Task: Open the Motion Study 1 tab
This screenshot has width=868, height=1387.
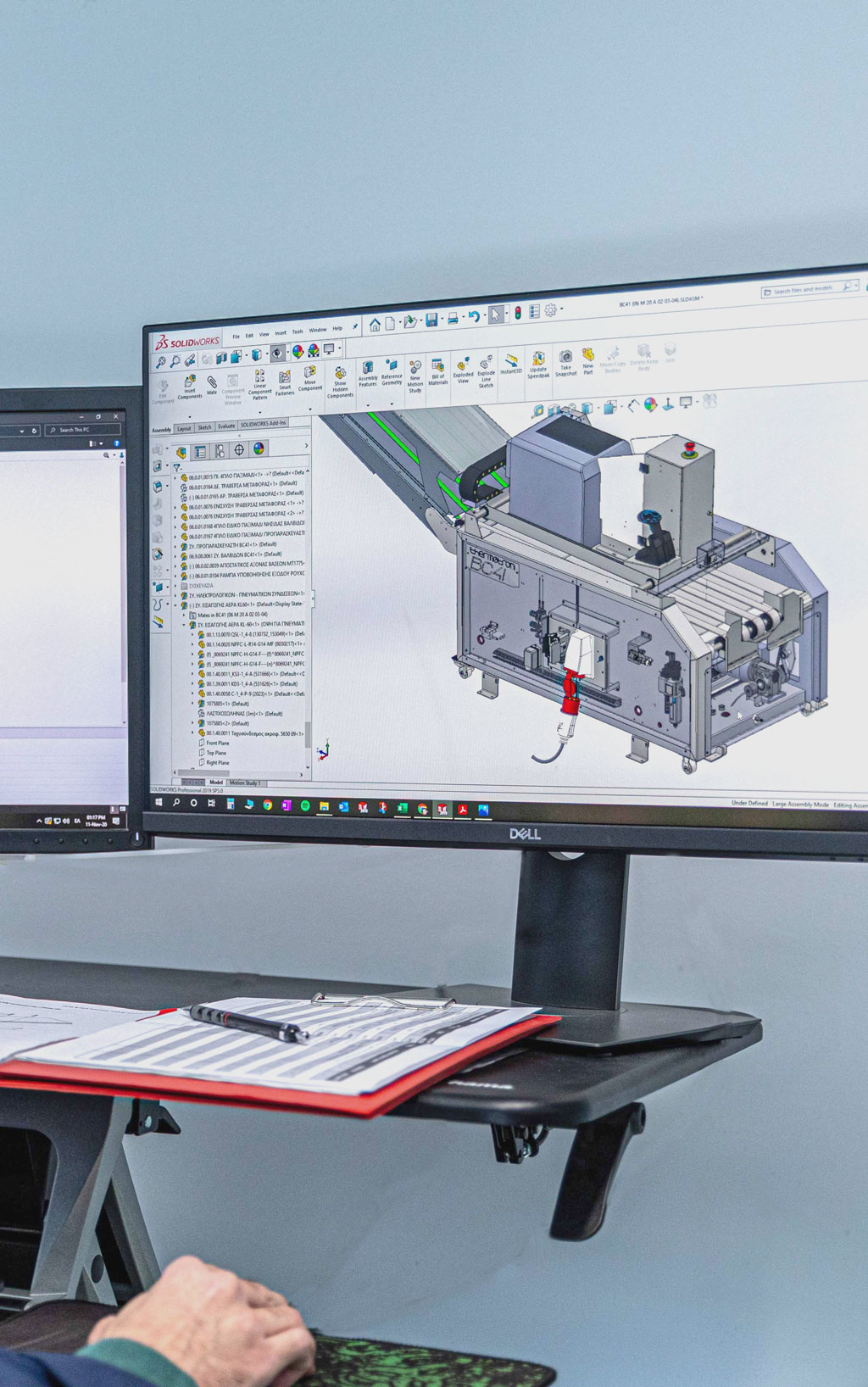Action: [245, 783]
